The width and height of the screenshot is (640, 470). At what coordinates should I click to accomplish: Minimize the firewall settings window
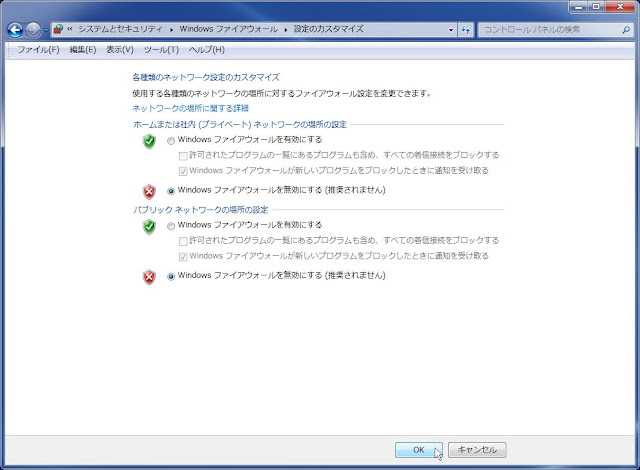point(578,7)
